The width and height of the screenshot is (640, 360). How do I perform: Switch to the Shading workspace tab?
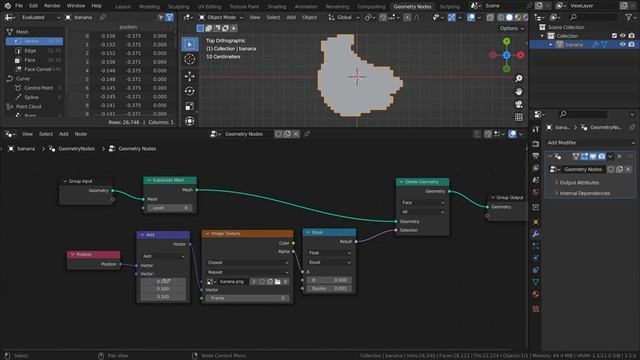(276, 7)
